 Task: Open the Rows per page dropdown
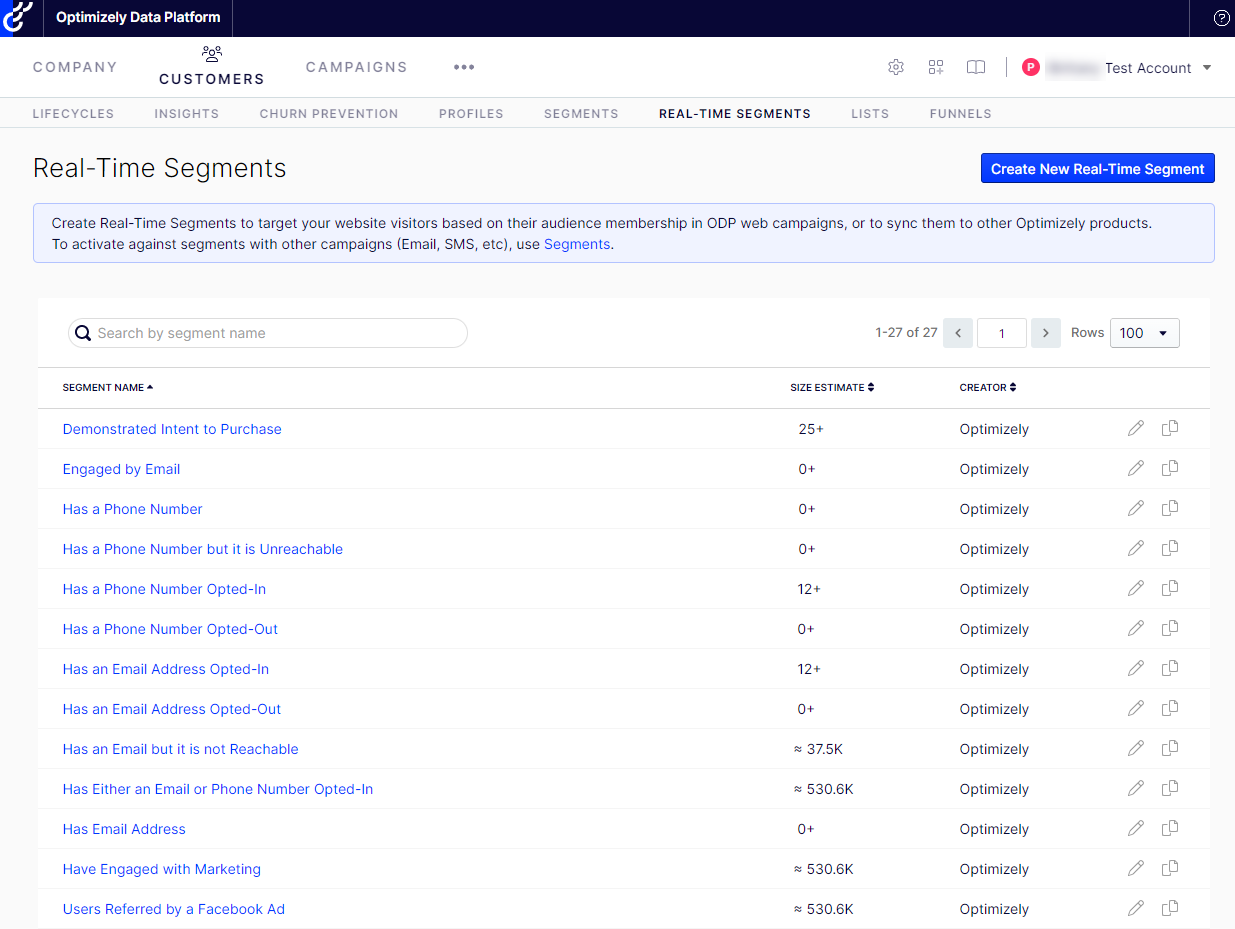[x=1144, y=333]
